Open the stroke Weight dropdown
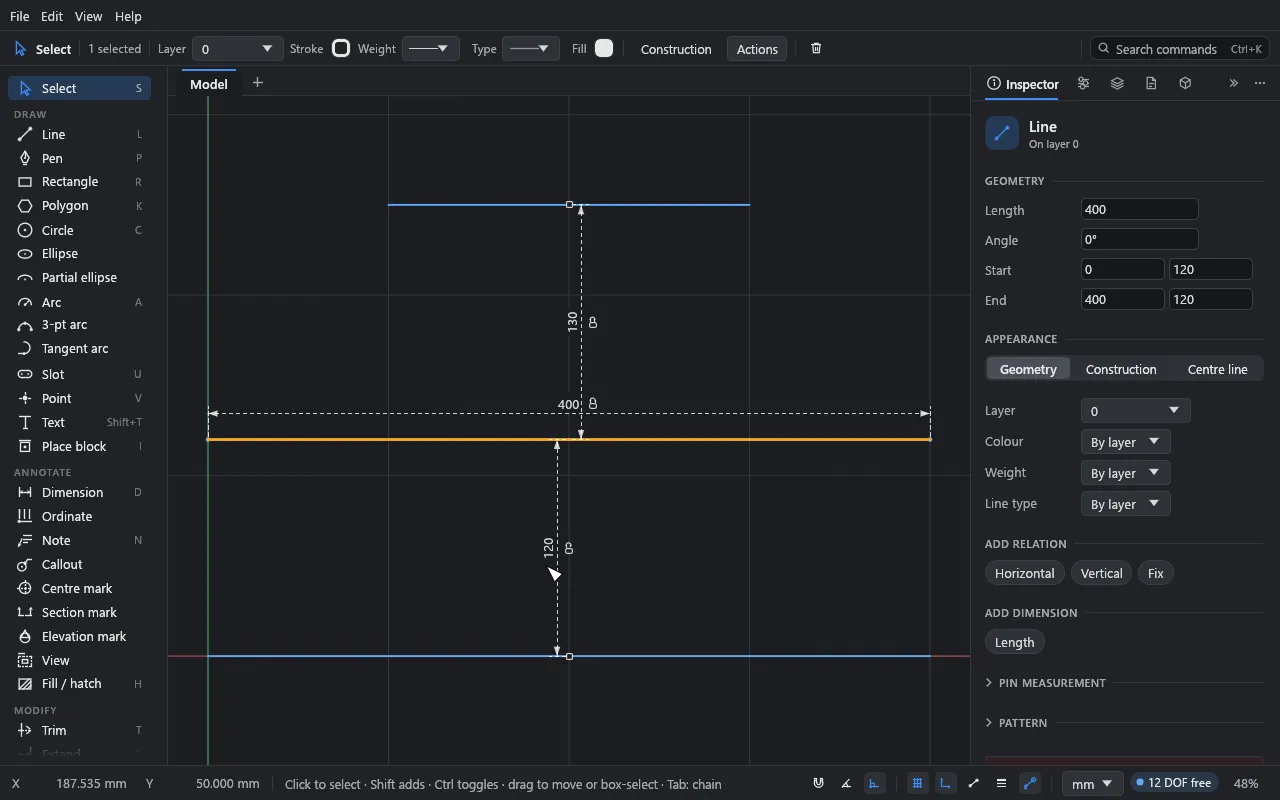The image size is (1280, 800). pos(430,49)
